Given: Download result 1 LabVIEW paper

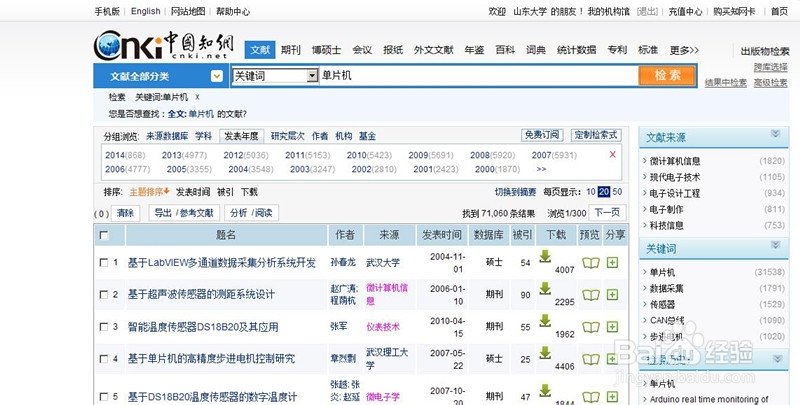Looking at the screenshot, I should point(545,257).
